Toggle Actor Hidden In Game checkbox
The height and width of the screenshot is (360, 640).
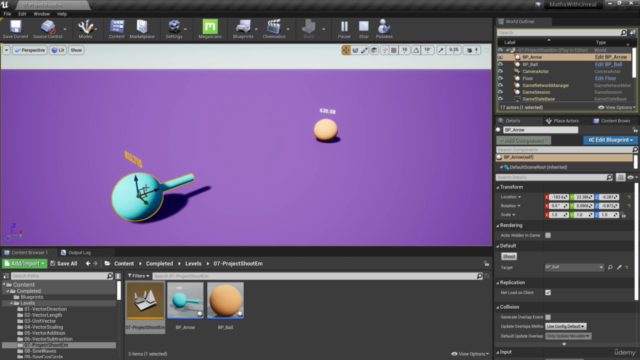click(548, 236)
